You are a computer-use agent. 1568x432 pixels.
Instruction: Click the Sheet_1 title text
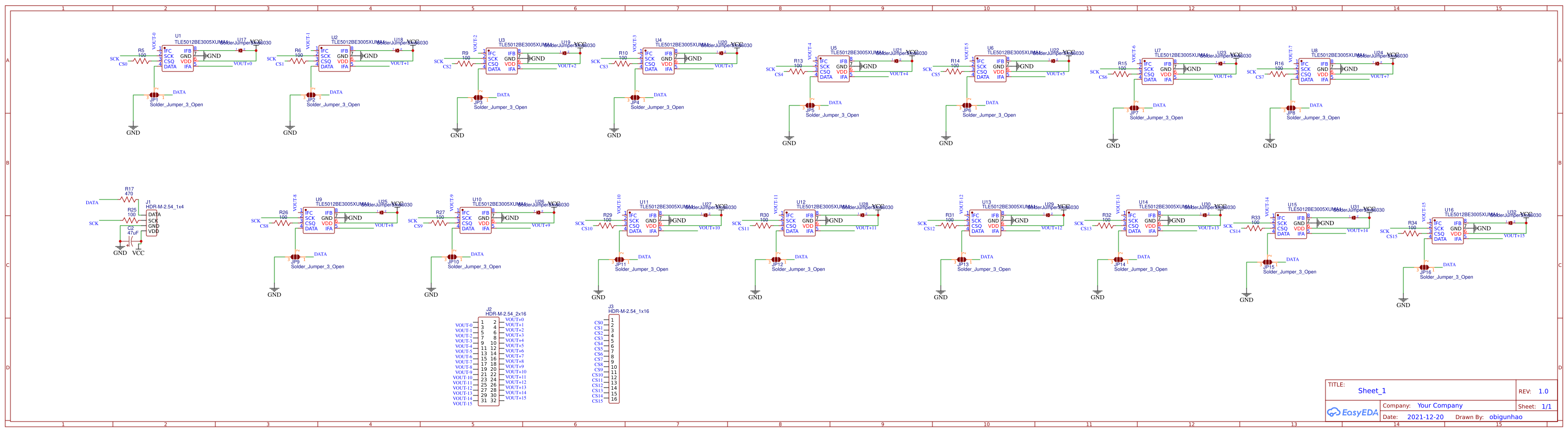coord(1372,391)
